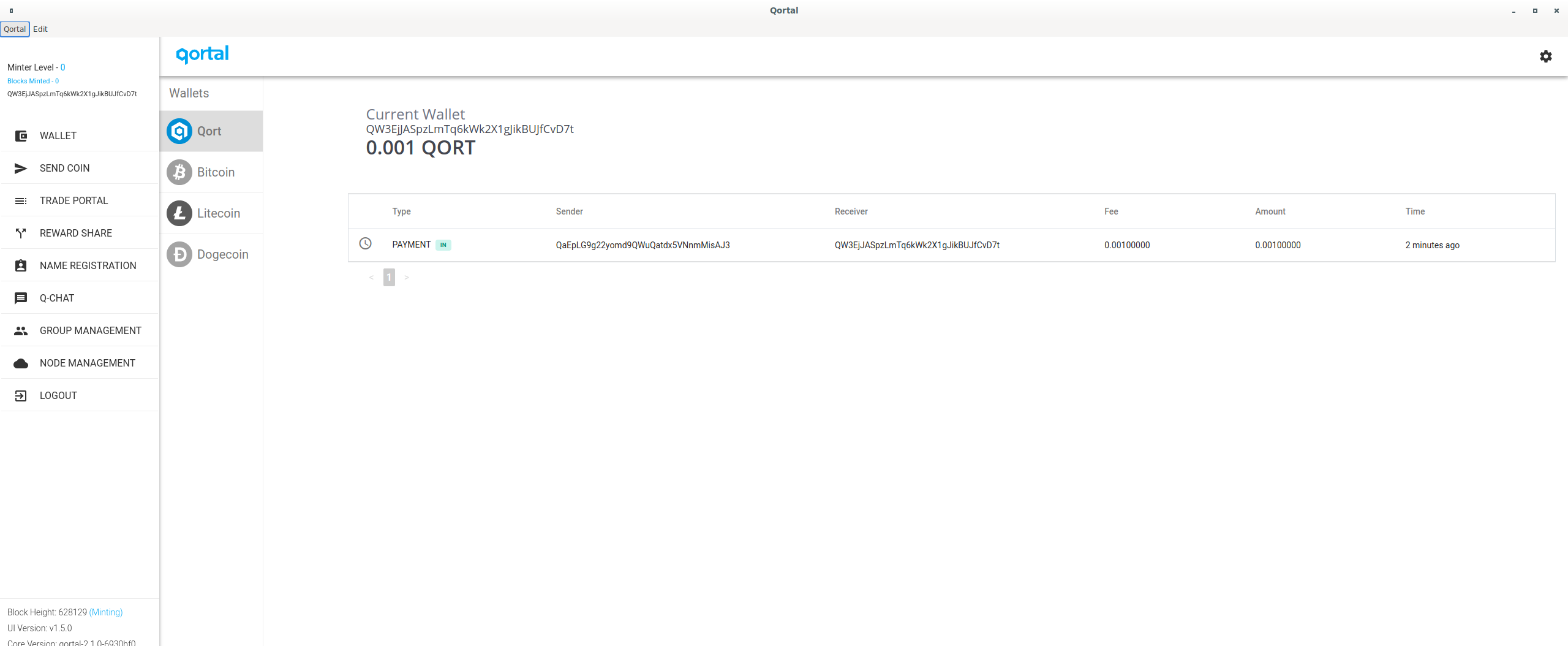This screenshot has width=1568, height=646.
Task: Select the Bitcoin coin logo
Action: coord(179,172)
